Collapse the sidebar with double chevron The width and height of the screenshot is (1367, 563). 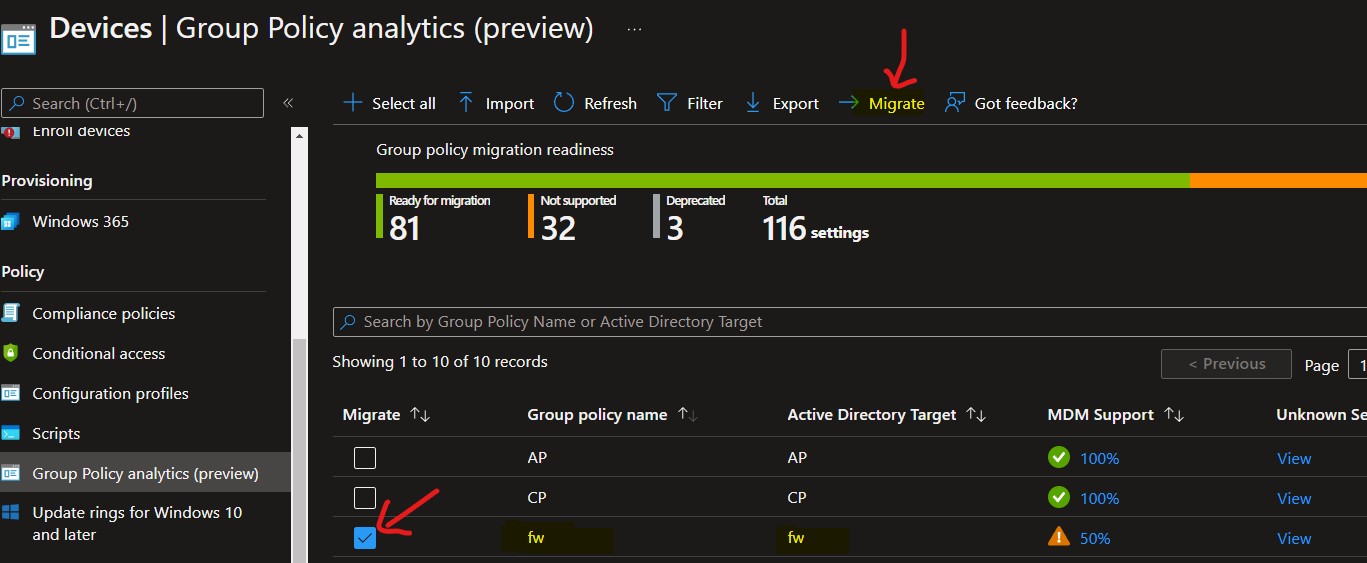click(288, 103)
